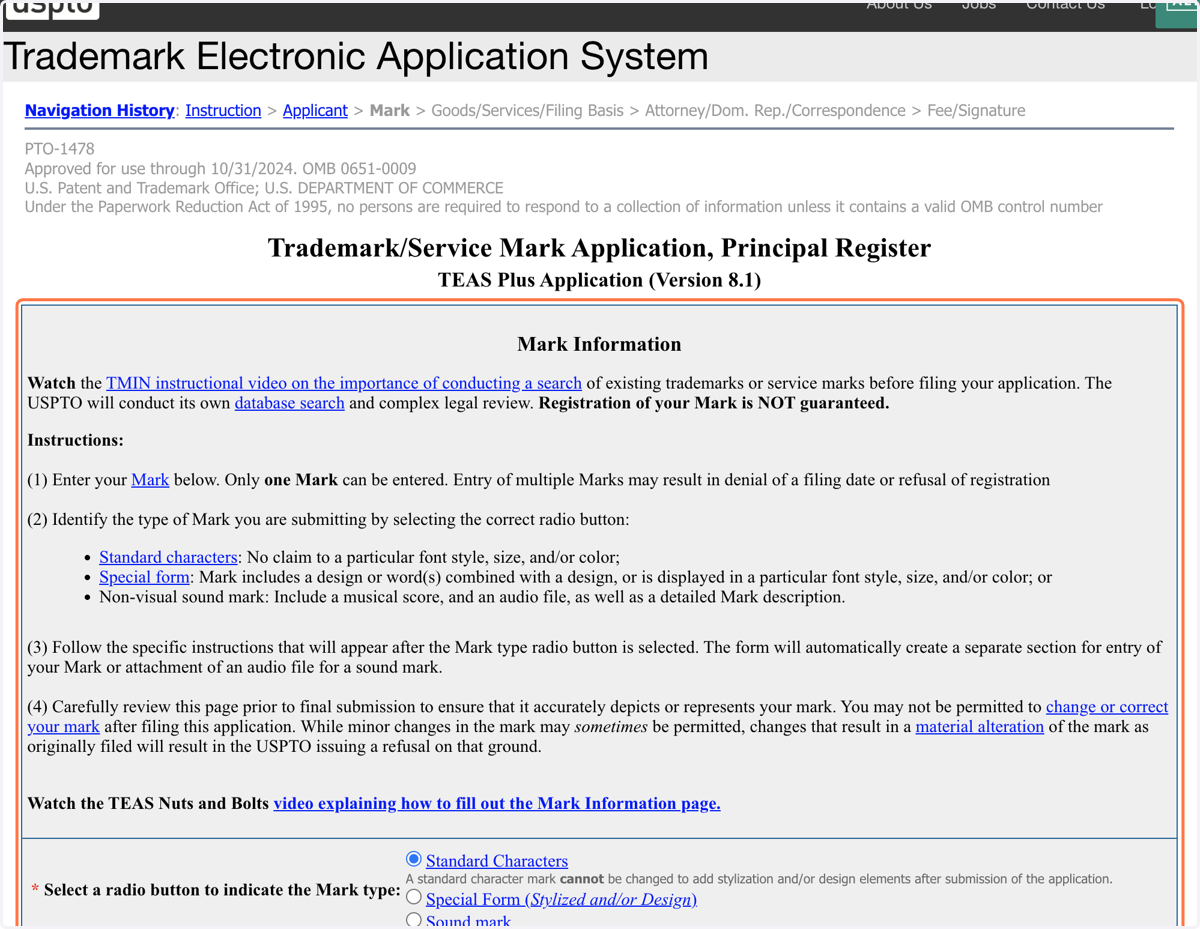Open the Standard characters definition link
Screen dimensions: 1200x929
pyautogui.click(x=168, y=557)
